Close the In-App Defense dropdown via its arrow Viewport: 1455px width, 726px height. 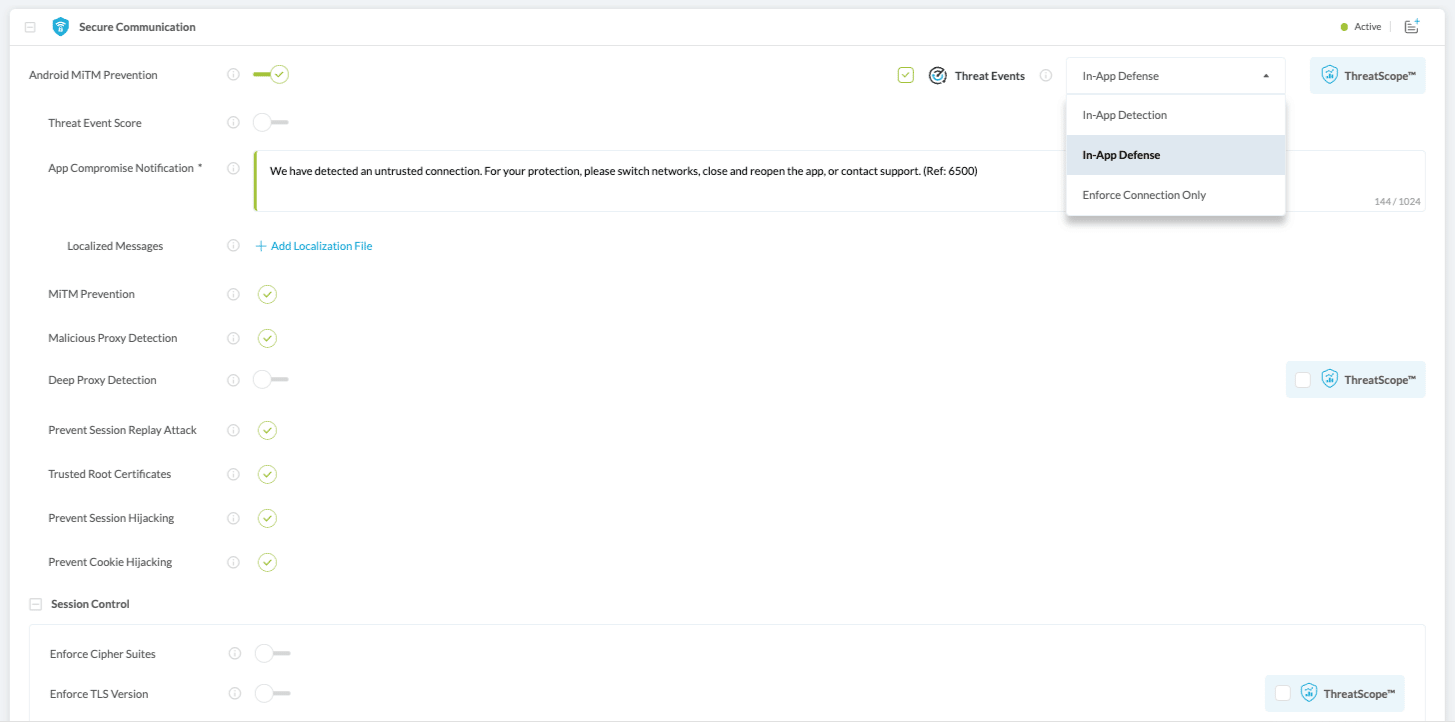[x=1266, y=76]
